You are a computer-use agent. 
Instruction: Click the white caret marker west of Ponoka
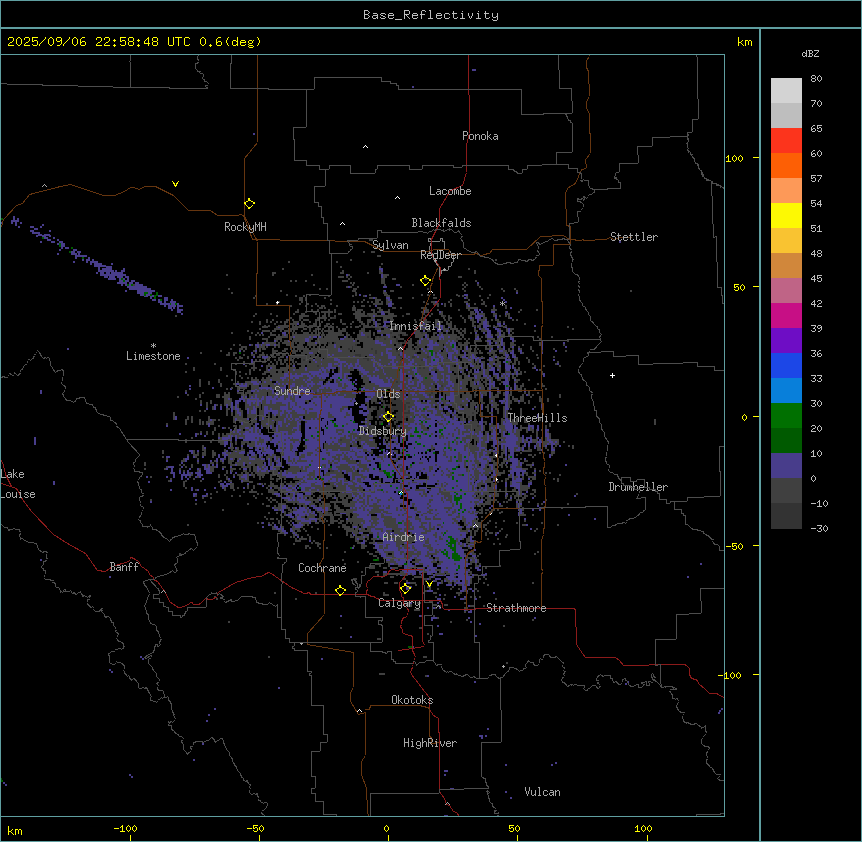pos(365,147)
